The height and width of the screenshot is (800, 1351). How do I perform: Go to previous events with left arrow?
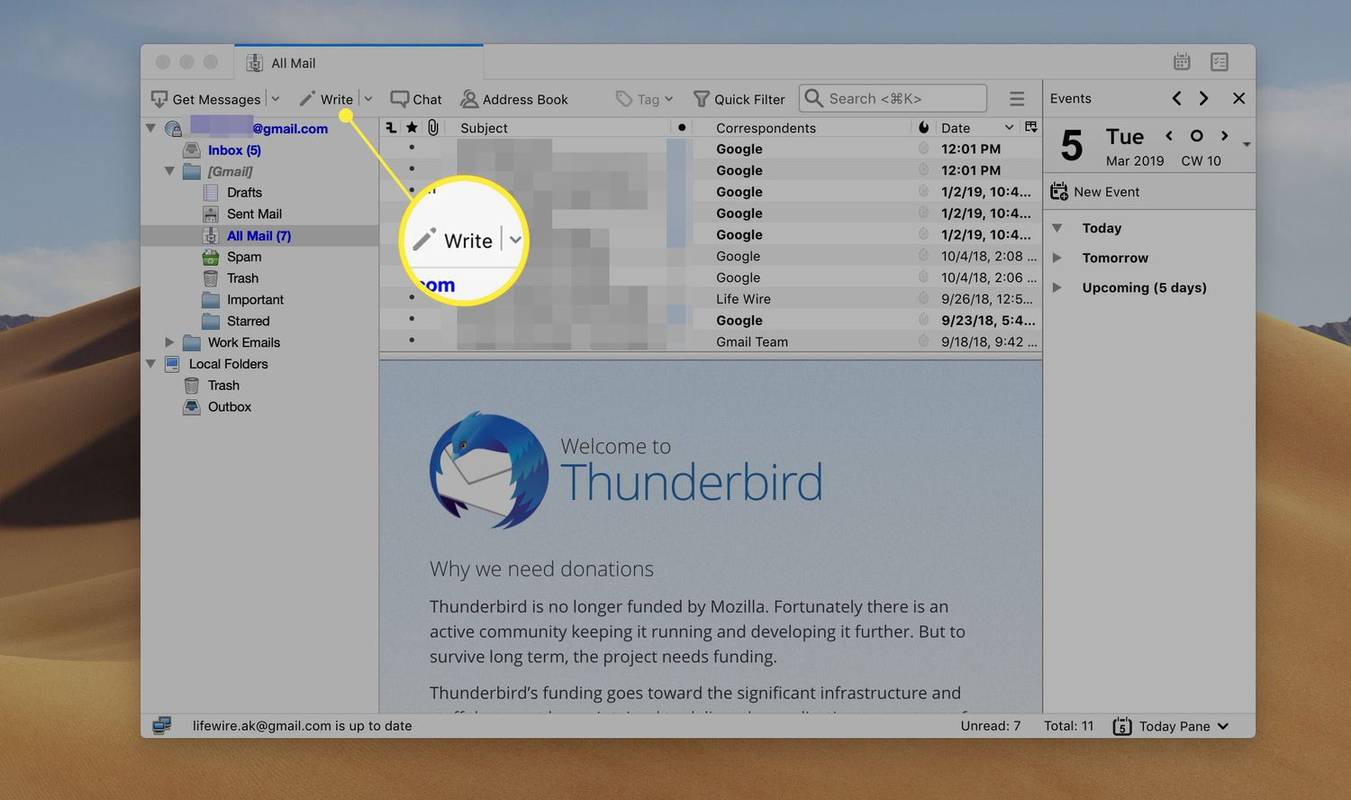1177,98
